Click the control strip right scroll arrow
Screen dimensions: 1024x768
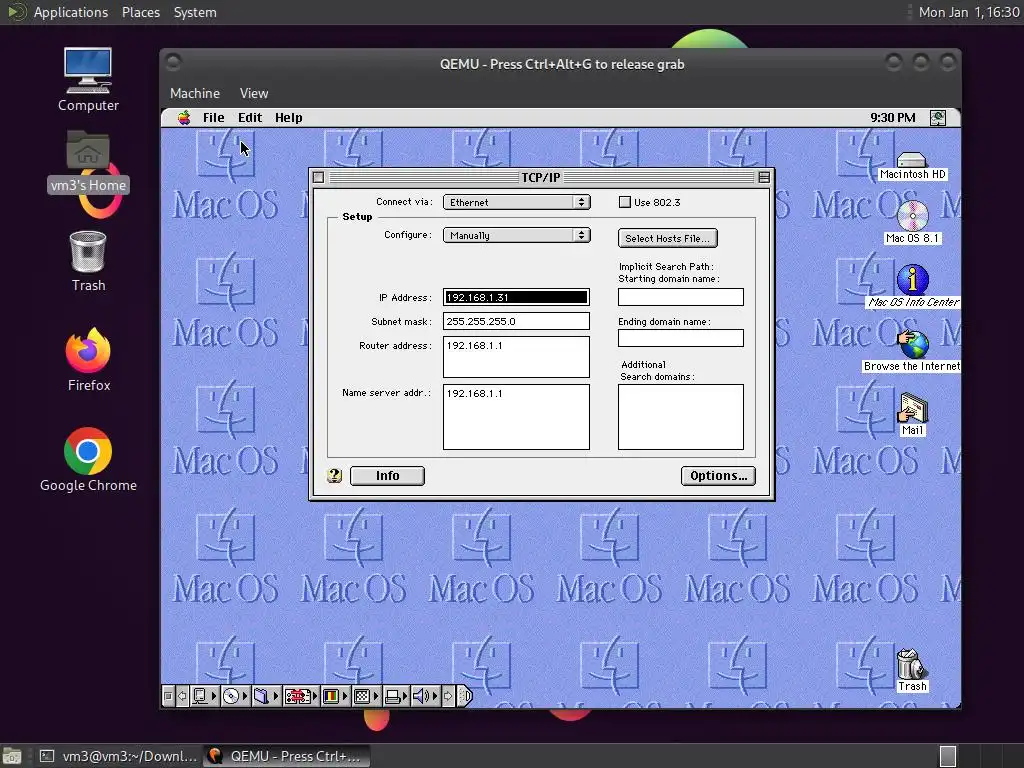[447, 696]
